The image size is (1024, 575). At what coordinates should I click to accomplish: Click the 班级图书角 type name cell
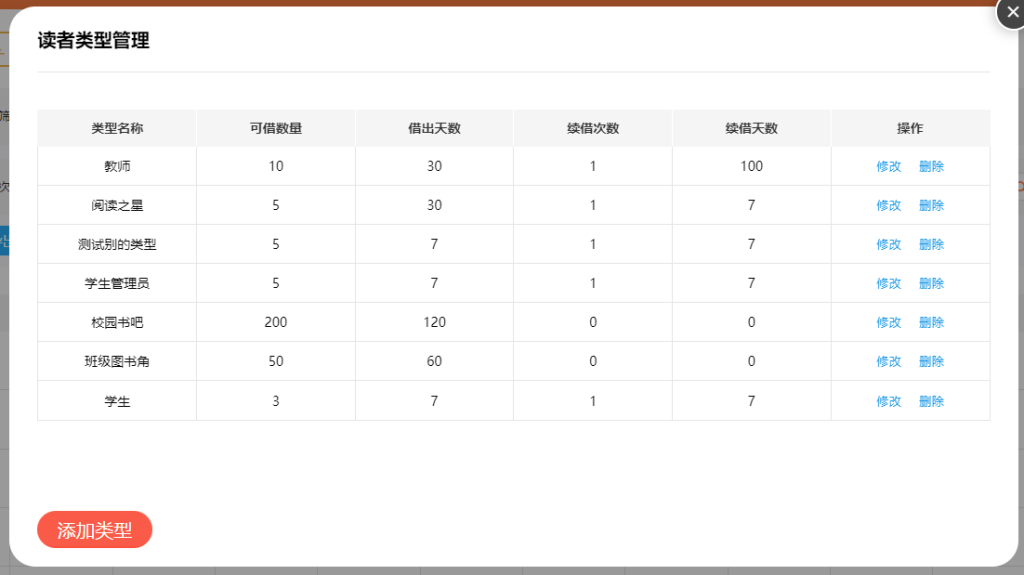point(117,361)
